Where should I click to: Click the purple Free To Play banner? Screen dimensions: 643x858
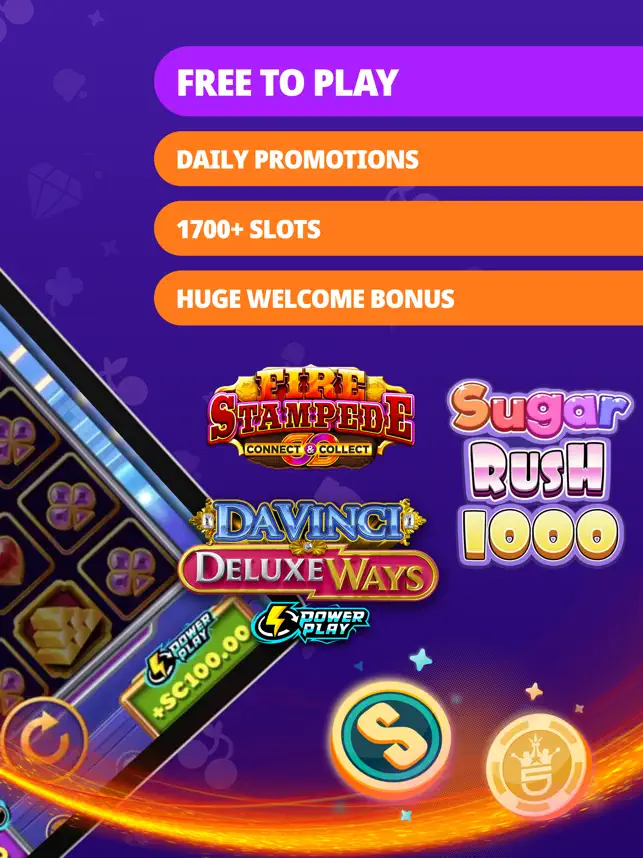click(x=398, y=81)
